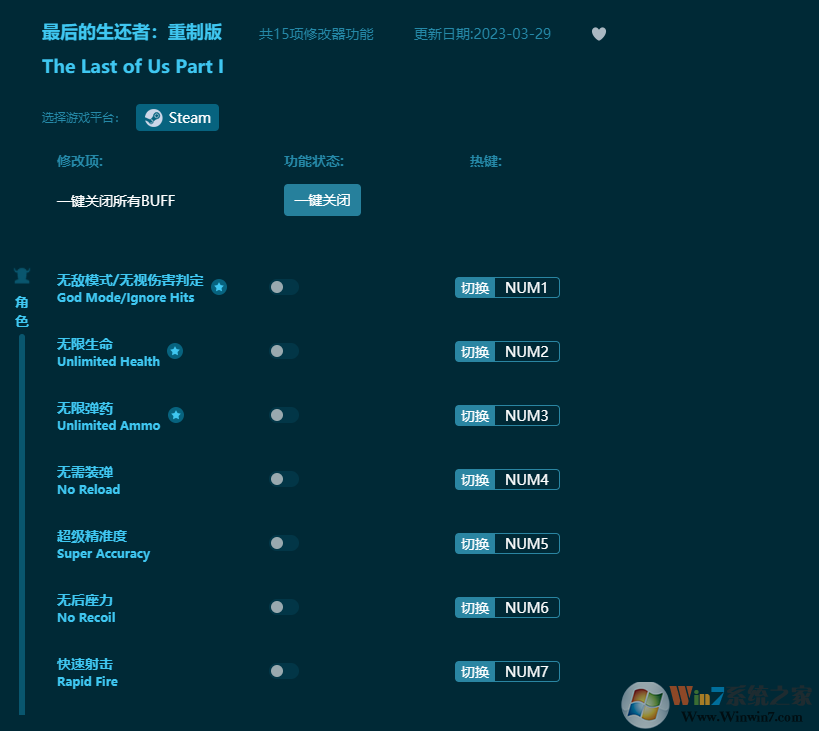Click the heart favorite icon at top

pos(598,33)
